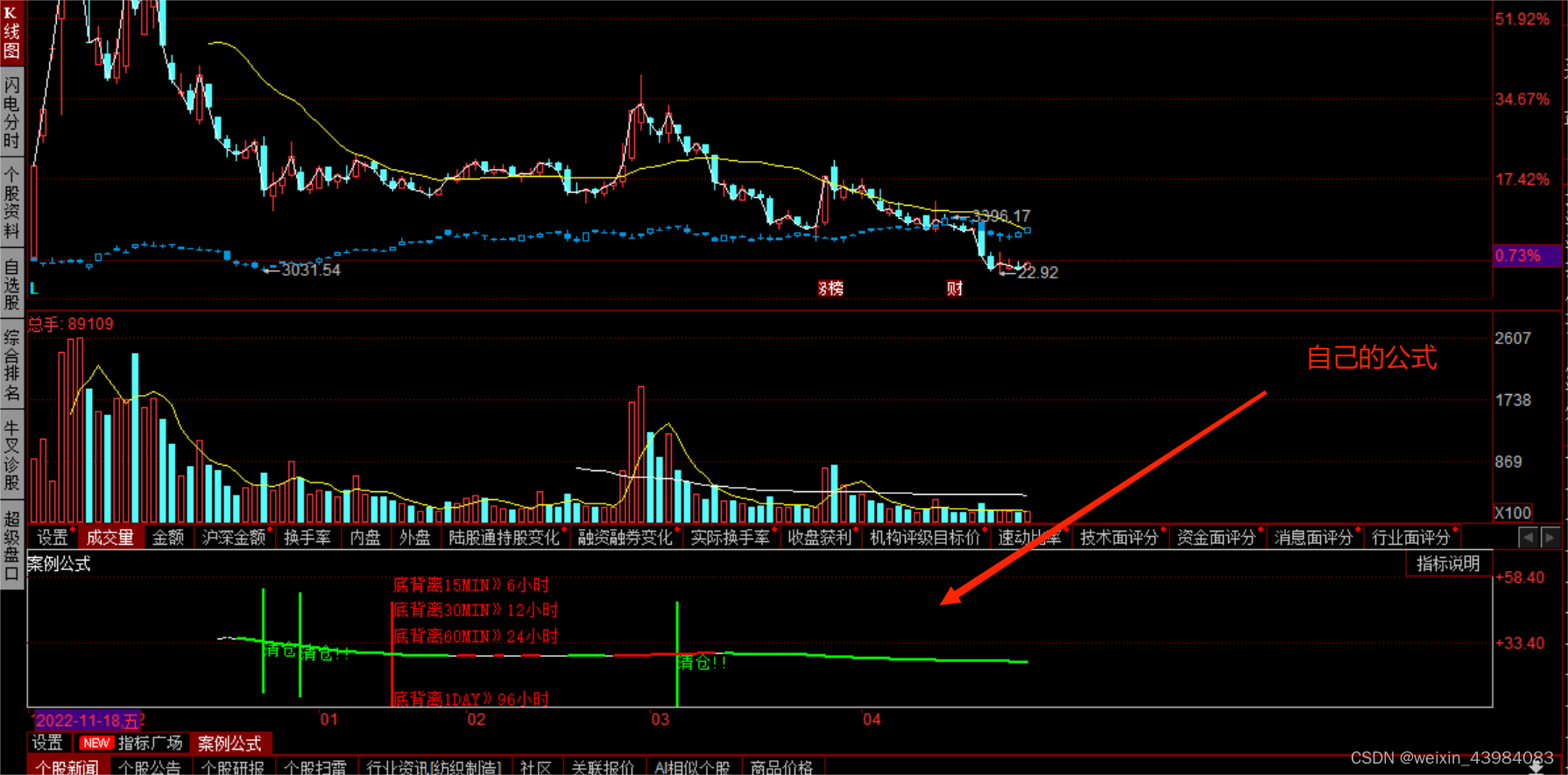Image resolution: width=1568 pixels, height=775 pixels.
Task: Open the 社区 tab
Action: (535, 767)
